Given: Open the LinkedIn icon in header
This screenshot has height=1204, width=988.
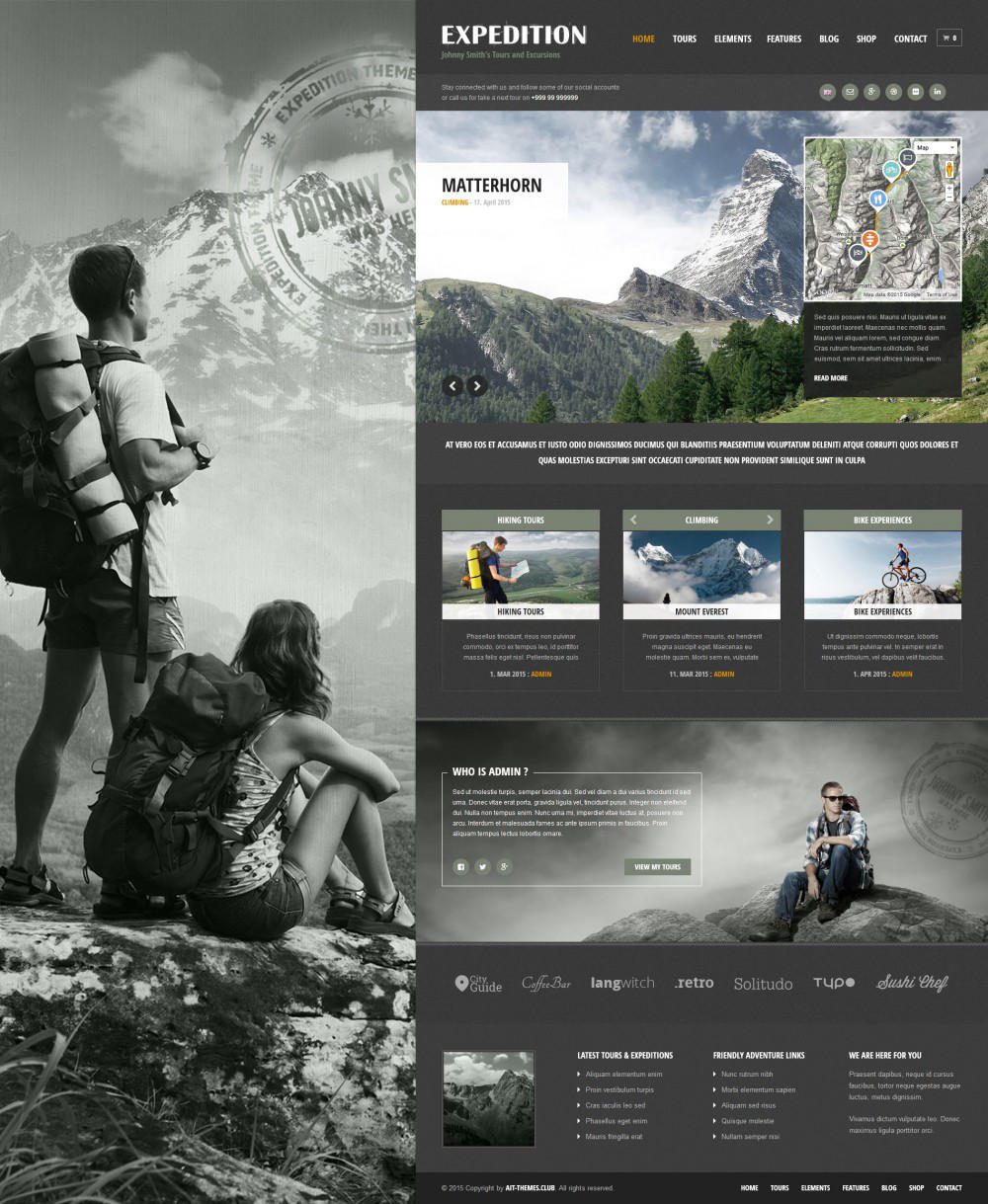Looking at the screenshot, I should point(937,92).
